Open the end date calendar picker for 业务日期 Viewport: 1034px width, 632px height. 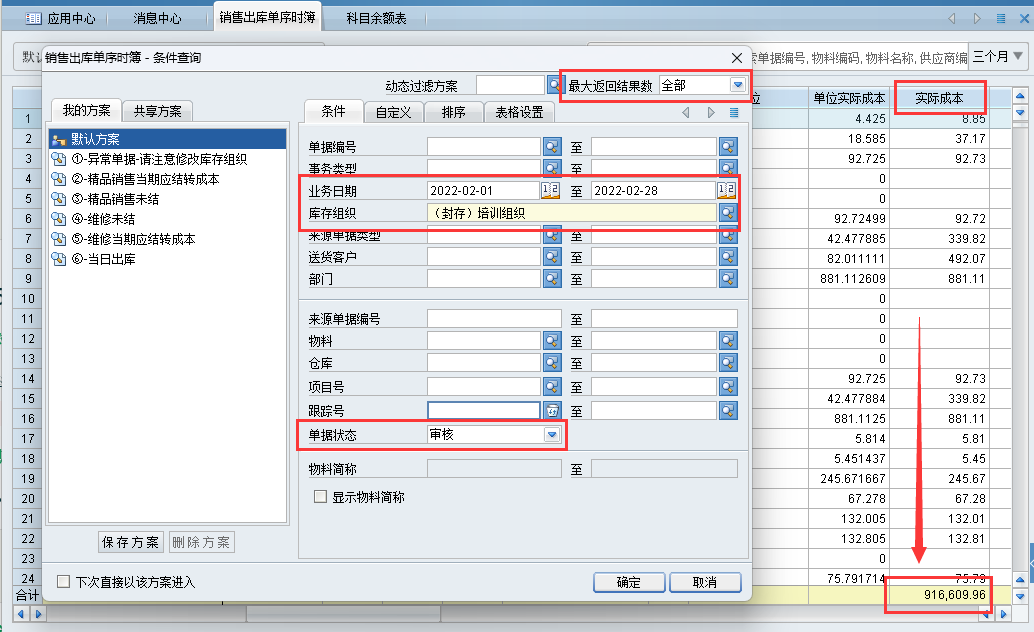tap(727, 190)
